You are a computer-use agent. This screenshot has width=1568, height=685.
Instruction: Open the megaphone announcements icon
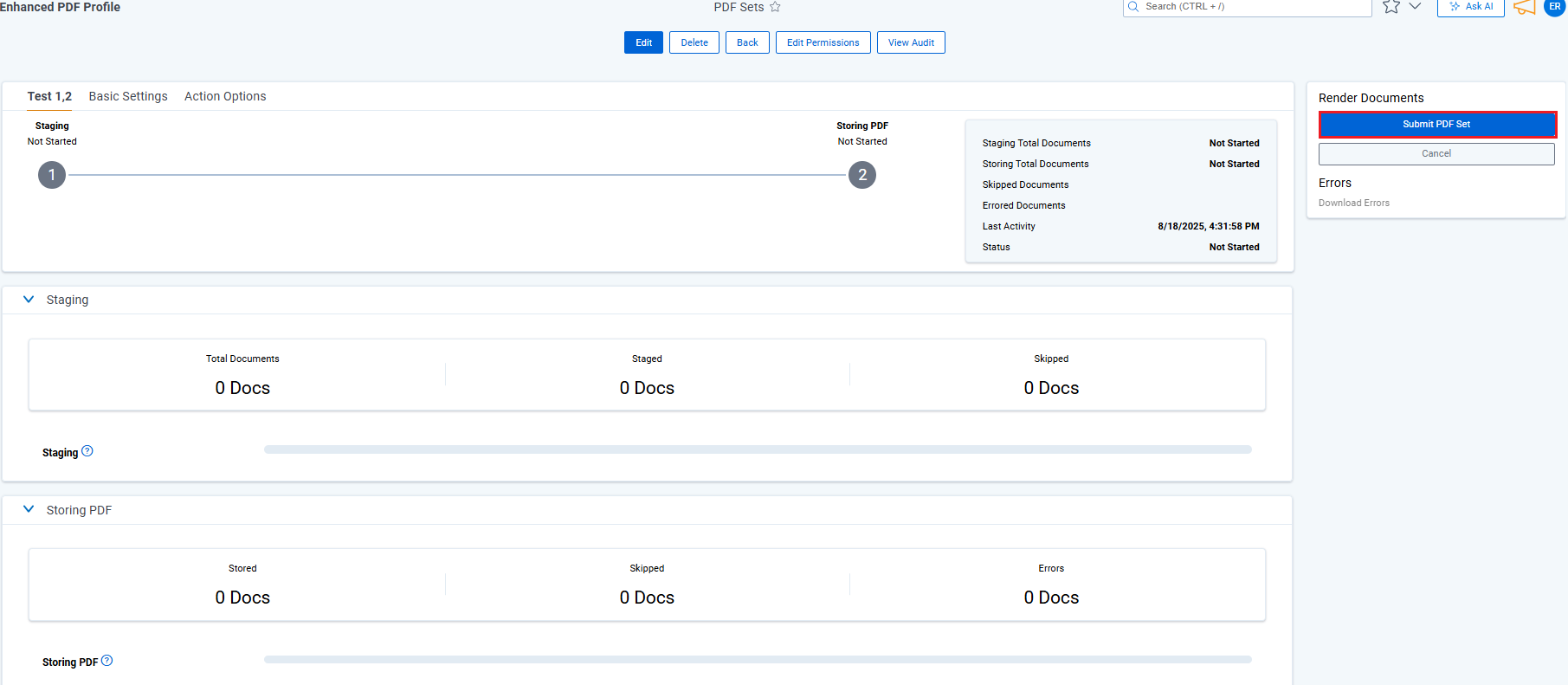click(x=1524, y=7)
